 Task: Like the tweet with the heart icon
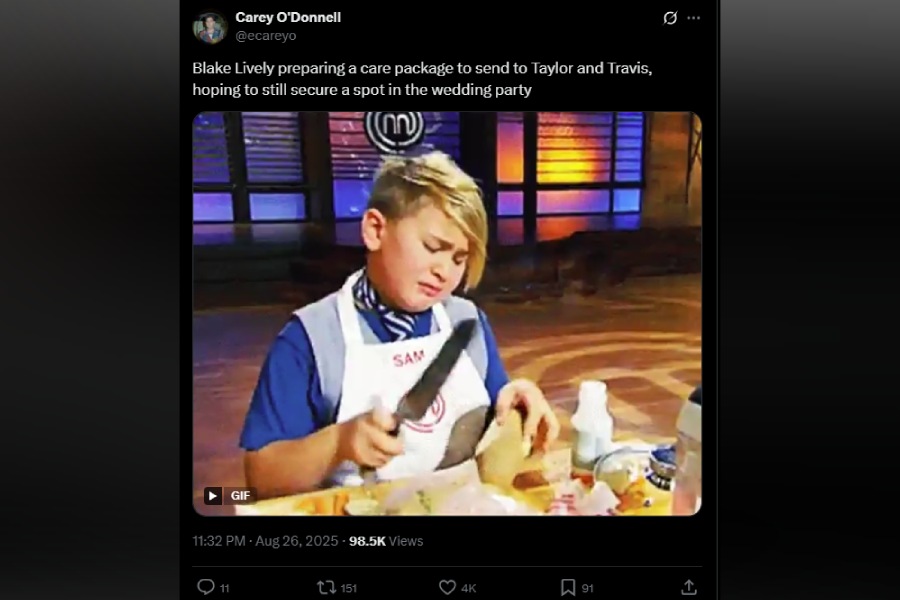point(447,587)
